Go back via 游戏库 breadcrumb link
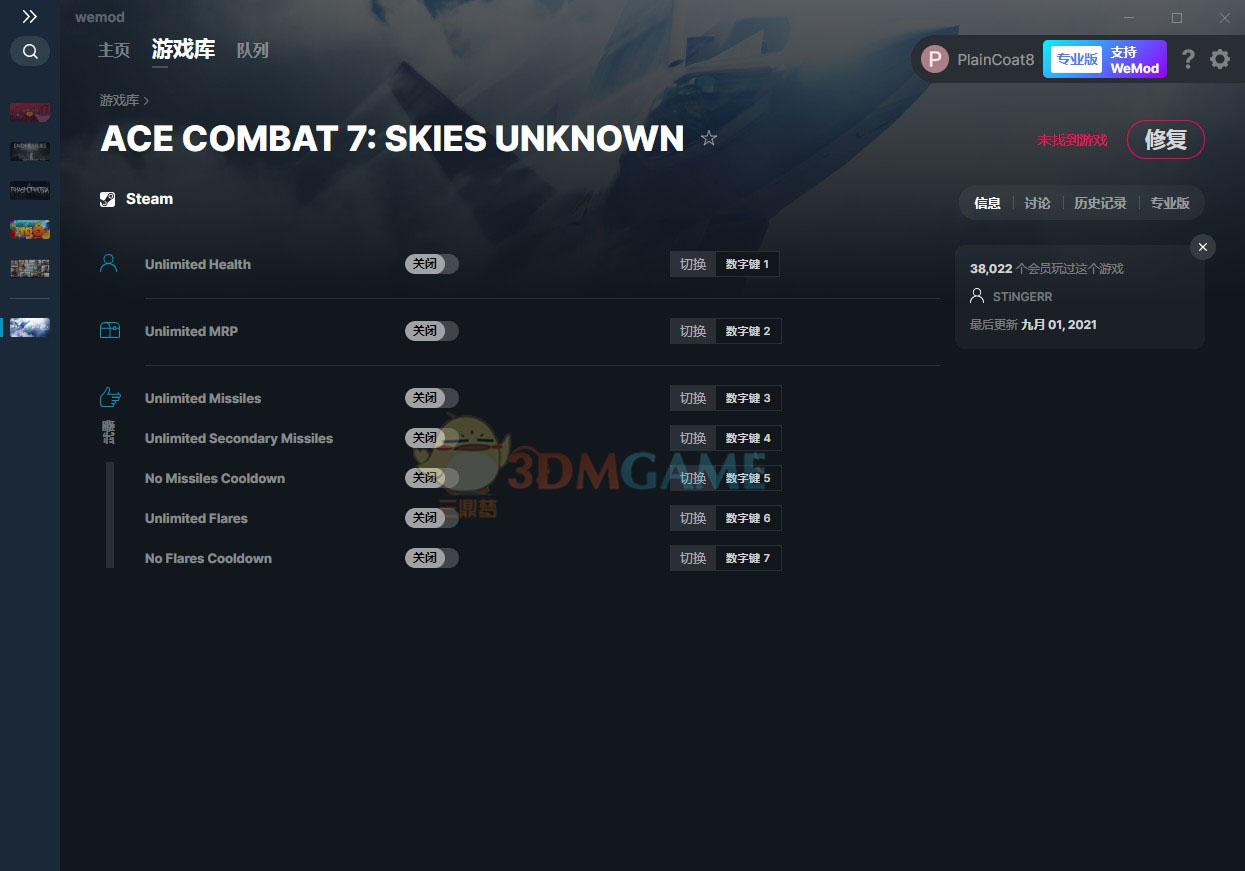 (x=119, y=101)
